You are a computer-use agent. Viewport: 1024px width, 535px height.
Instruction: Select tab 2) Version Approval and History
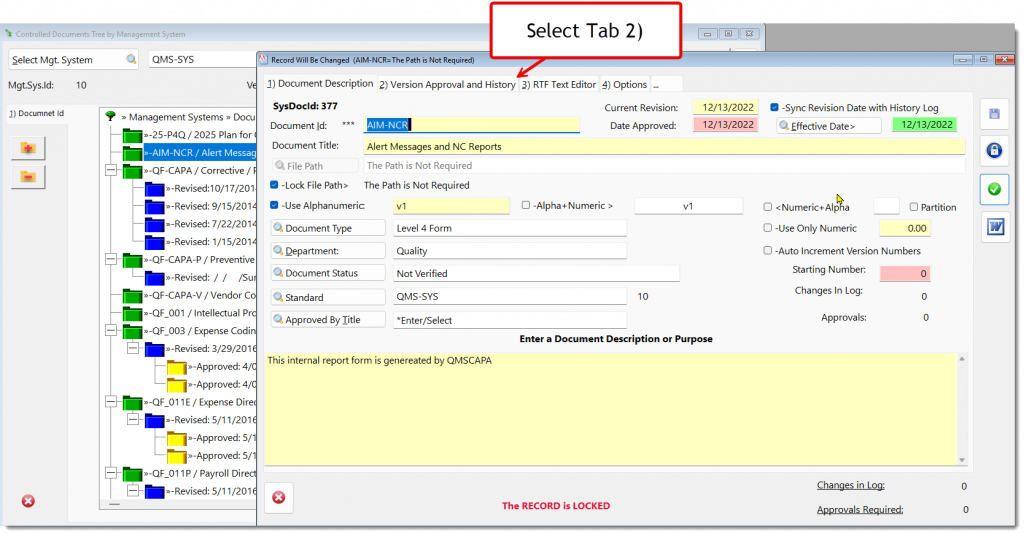coord(447,84)
